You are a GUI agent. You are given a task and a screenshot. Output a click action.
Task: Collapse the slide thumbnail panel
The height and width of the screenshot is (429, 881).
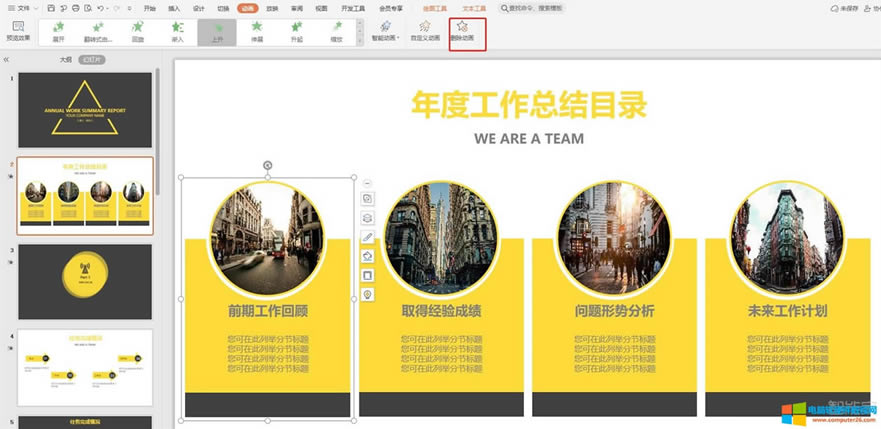(7, 60)
